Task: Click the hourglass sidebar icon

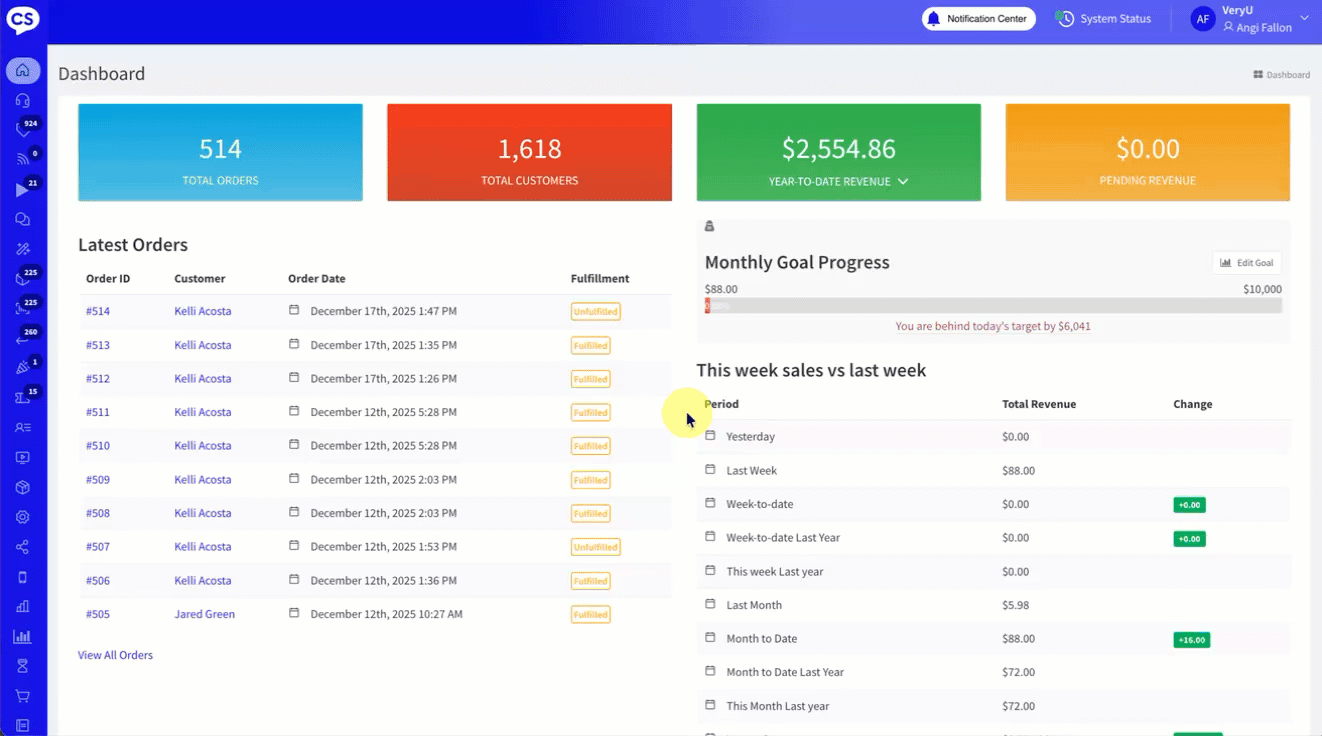Action: (22, 666)
